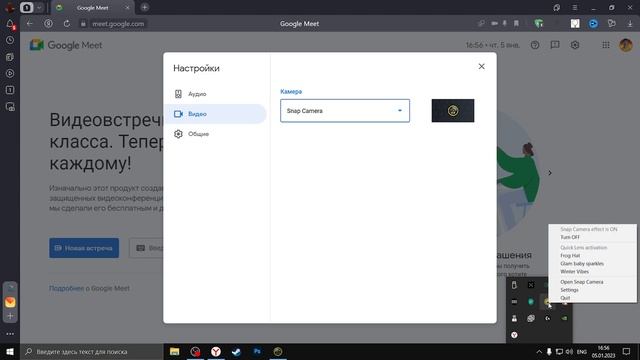640x360 pixels.
Task: Expand the Snap Camera camera dropdown
Action: 345,111
